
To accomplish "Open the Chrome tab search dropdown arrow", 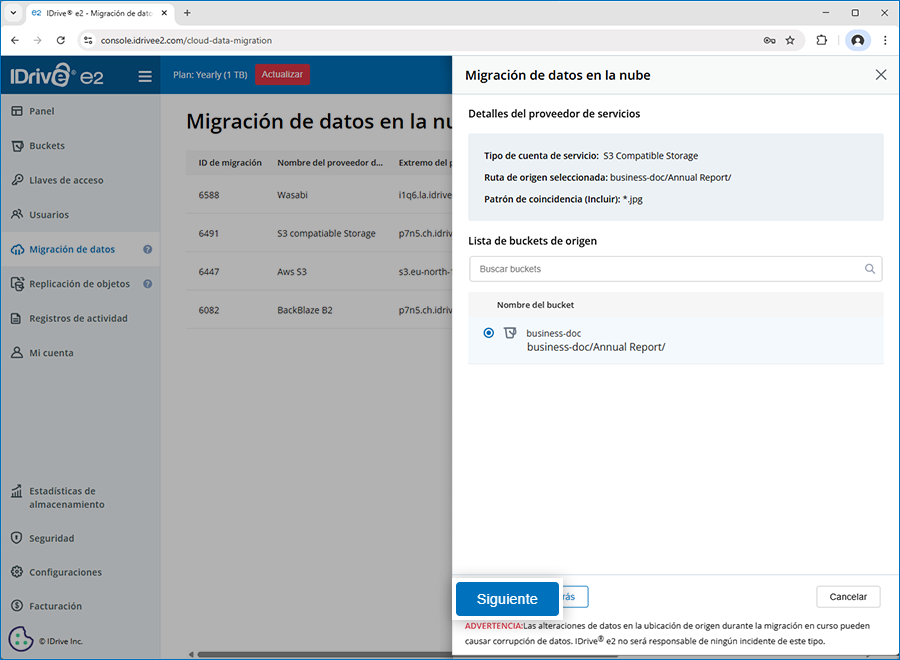I will 13,13.
